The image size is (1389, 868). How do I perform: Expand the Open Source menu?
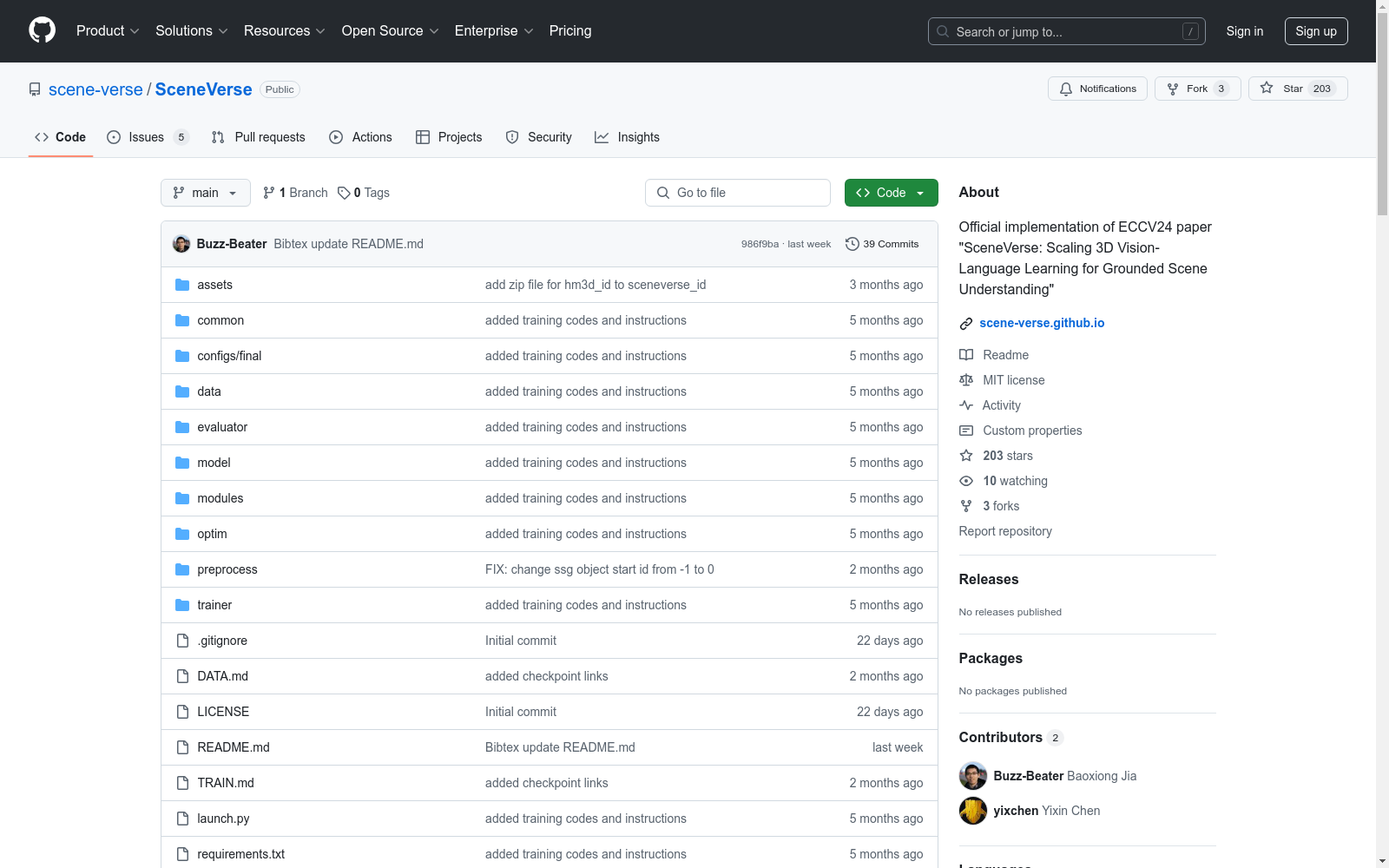(x=391, y=31)
